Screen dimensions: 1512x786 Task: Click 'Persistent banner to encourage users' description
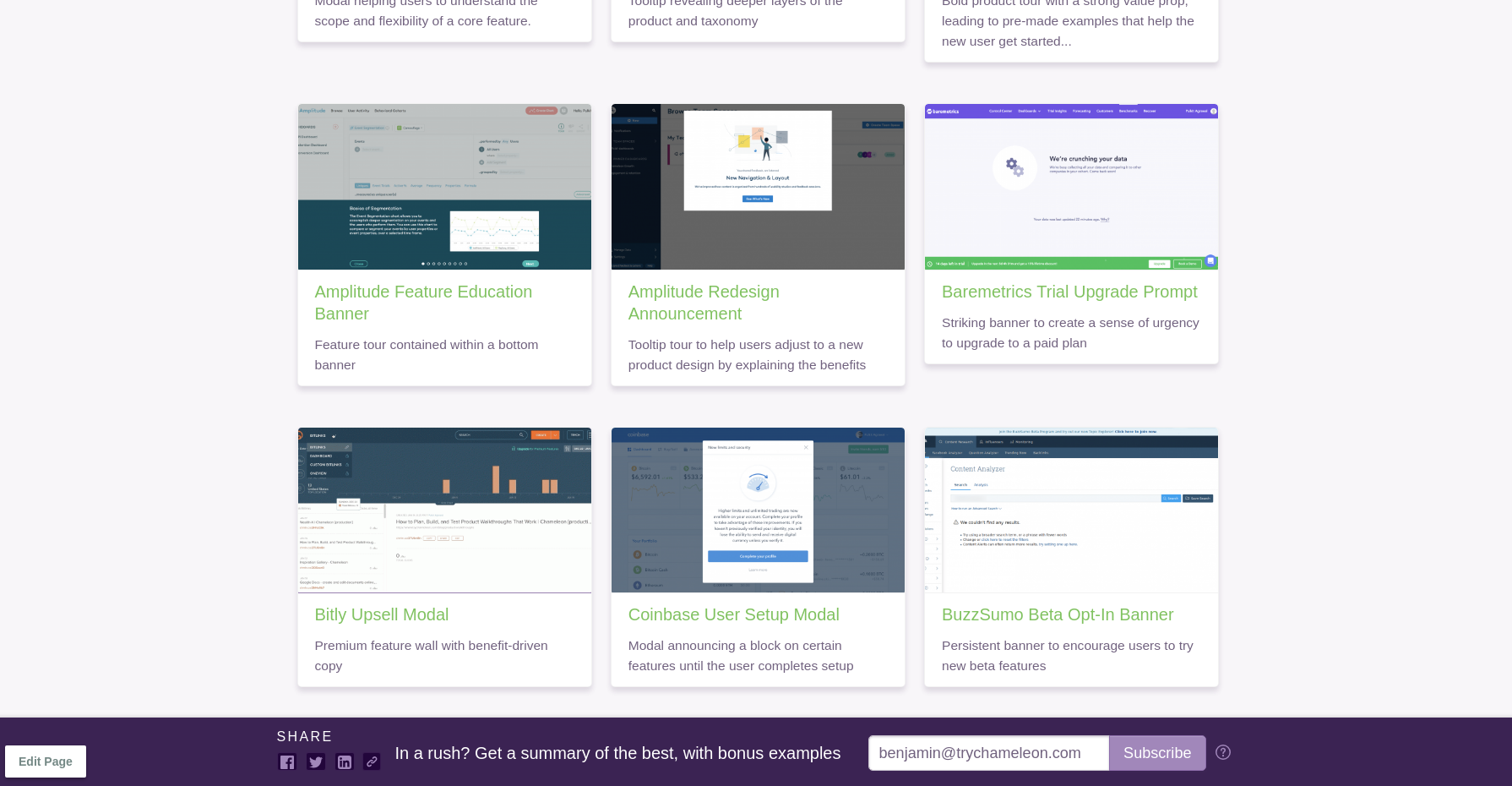pyautogui.click(x=1068, y=656)
